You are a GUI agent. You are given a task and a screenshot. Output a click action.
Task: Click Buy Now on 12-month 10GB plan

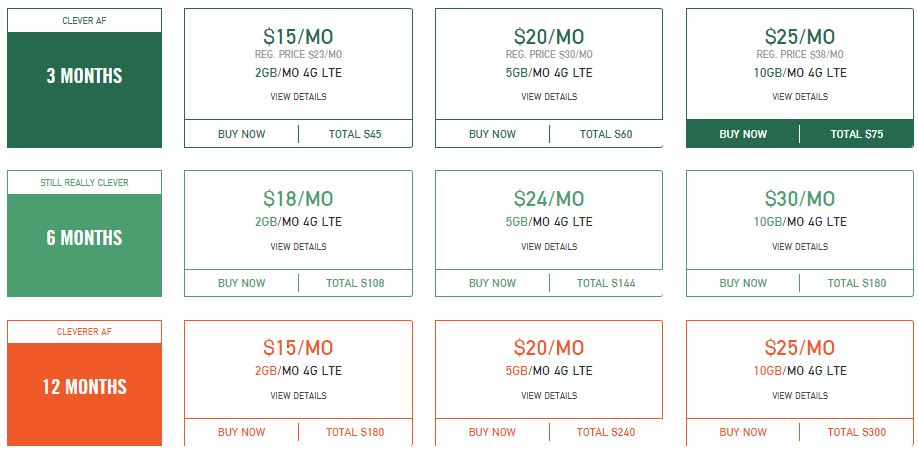tap(743, 432)
